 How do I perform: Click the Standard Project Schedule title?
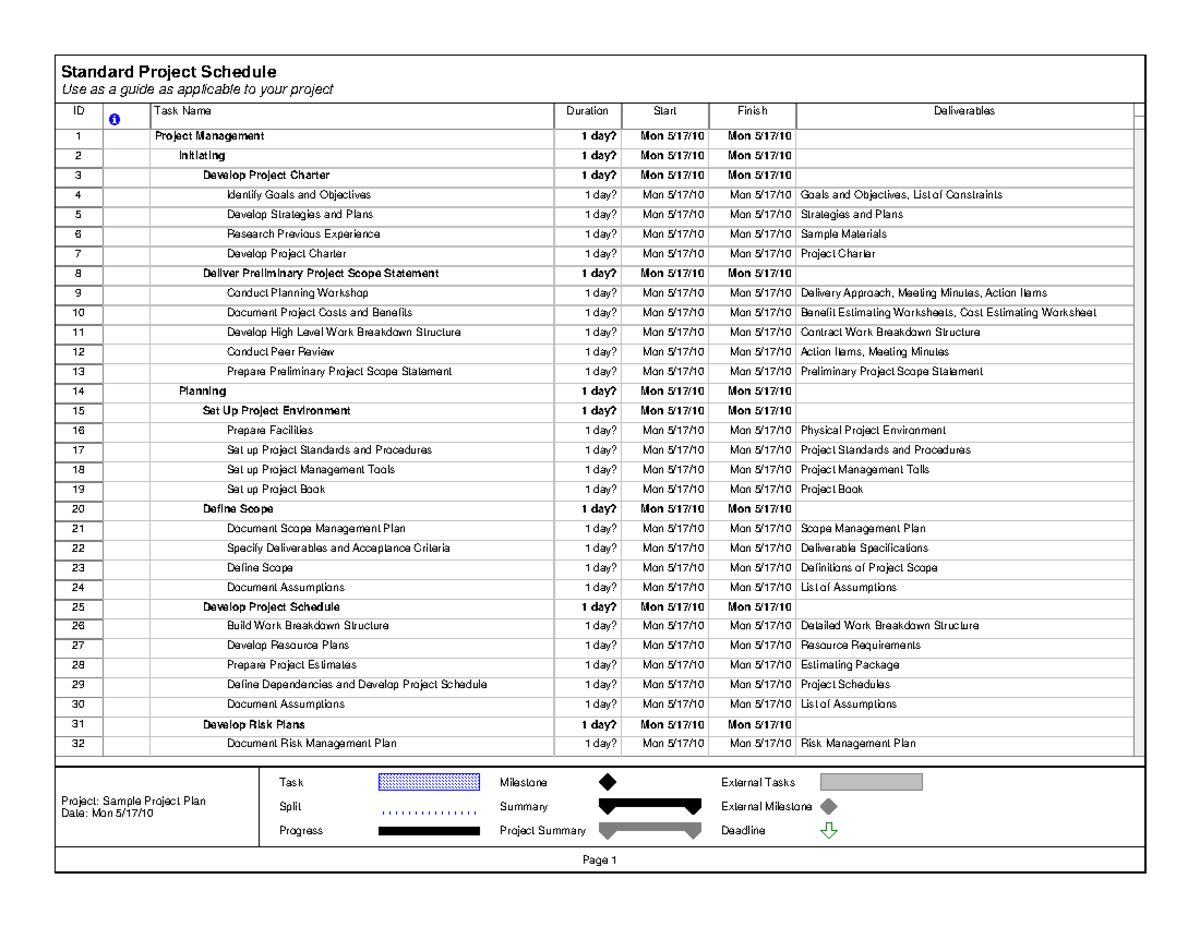168,71
